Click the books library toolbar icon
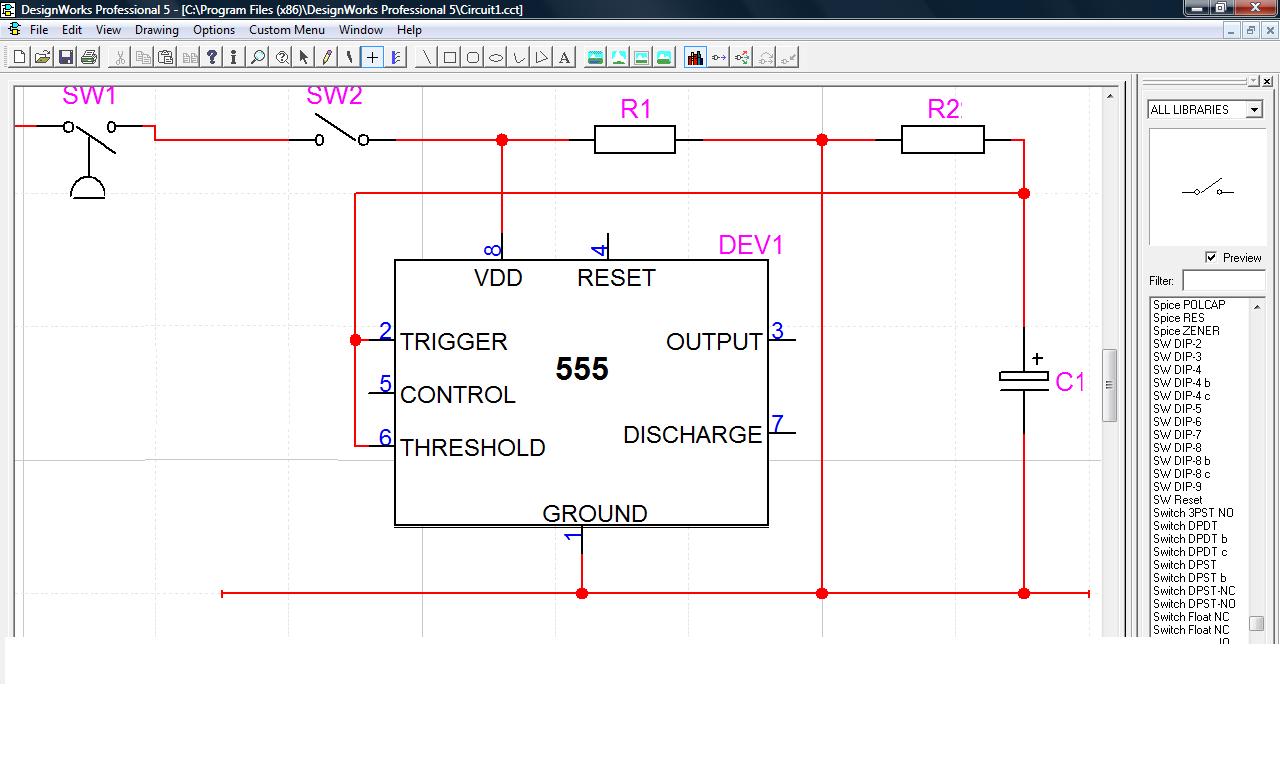 click(x=695, y=57)
